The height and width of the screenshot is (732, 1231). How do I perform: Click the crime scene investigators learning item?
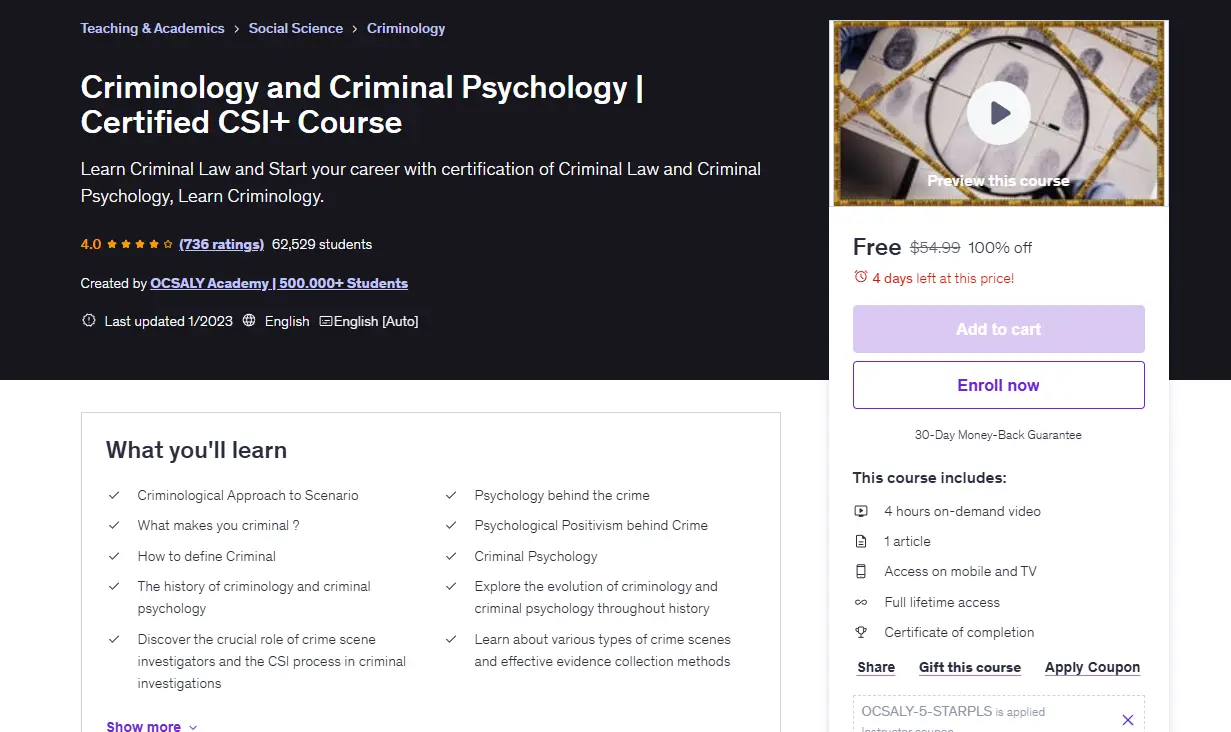272,661
